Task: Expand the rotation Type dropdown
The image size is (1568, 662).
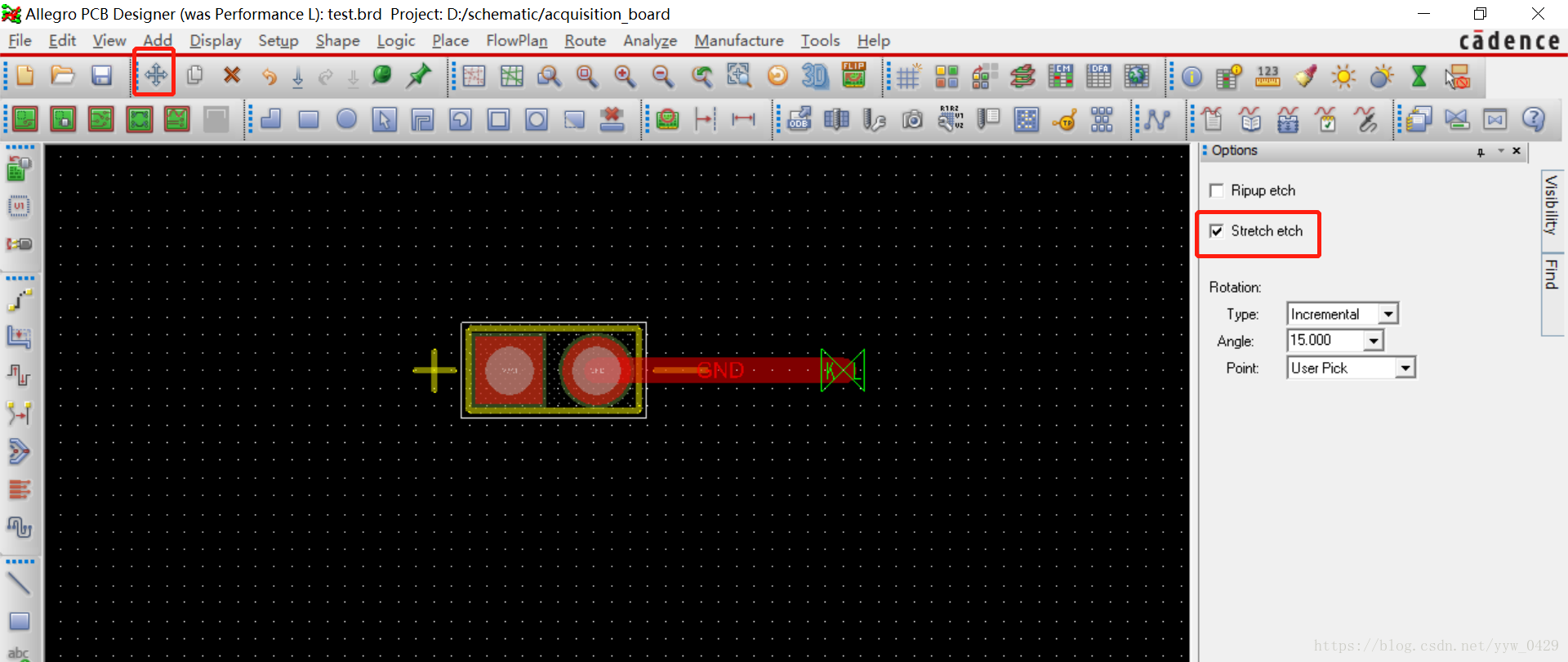Action: (x=1388, y=314)
